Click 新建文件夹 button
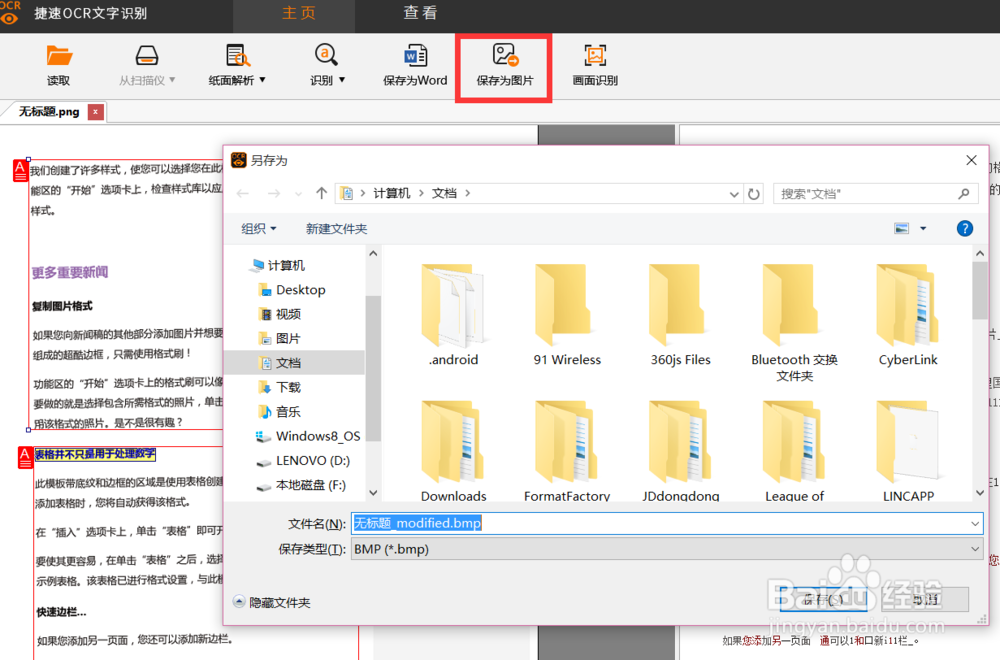 (x=336, y=228)
